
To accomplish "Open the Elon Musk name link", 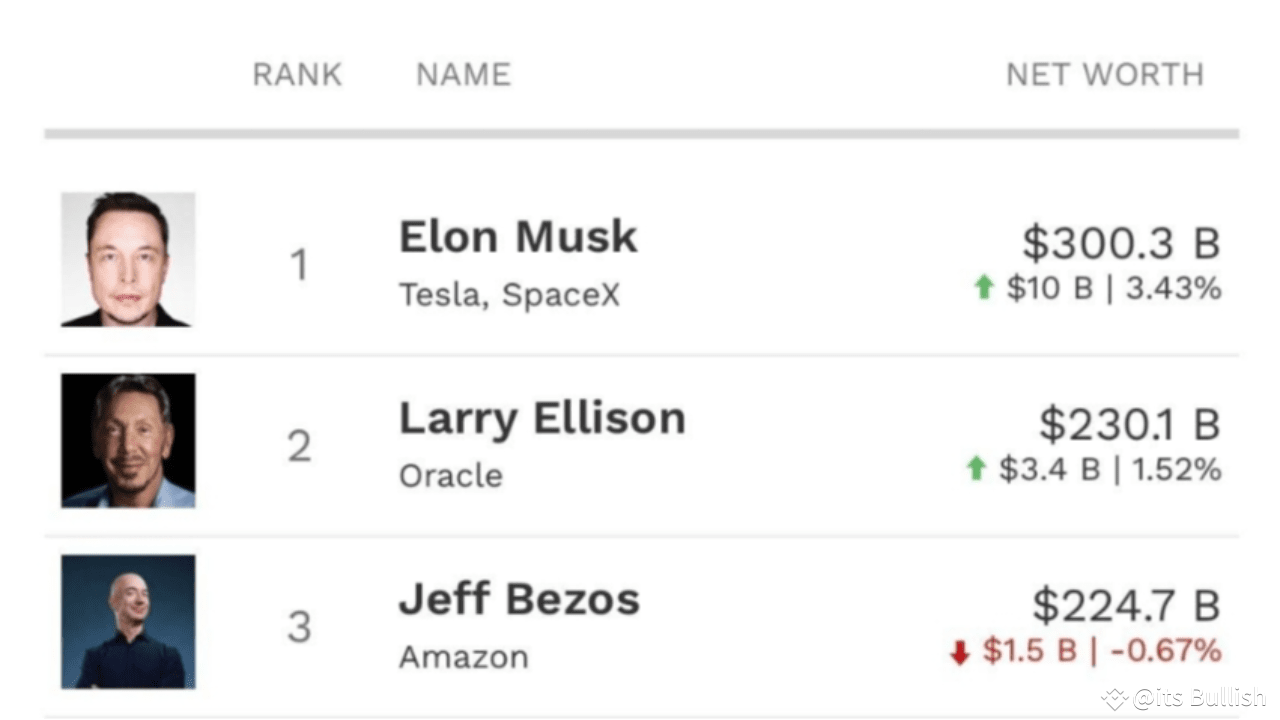I will (x=518, y=237).
